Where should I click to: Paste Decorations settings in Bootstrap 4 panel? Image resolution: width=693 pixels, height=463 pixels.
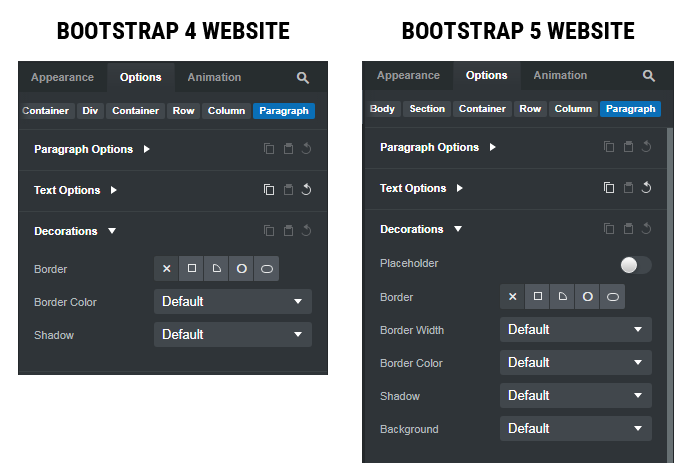[288, 231]
